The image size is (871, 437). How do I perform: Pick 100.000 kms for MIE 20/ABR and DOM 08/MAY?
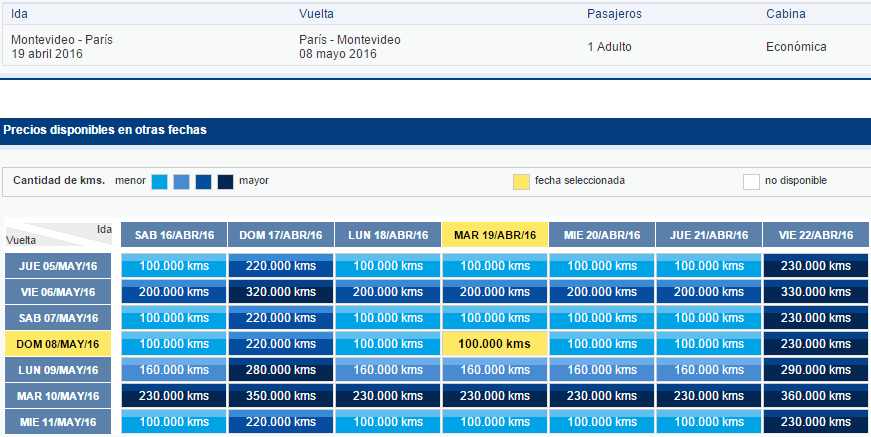click(x=602, y=344)
